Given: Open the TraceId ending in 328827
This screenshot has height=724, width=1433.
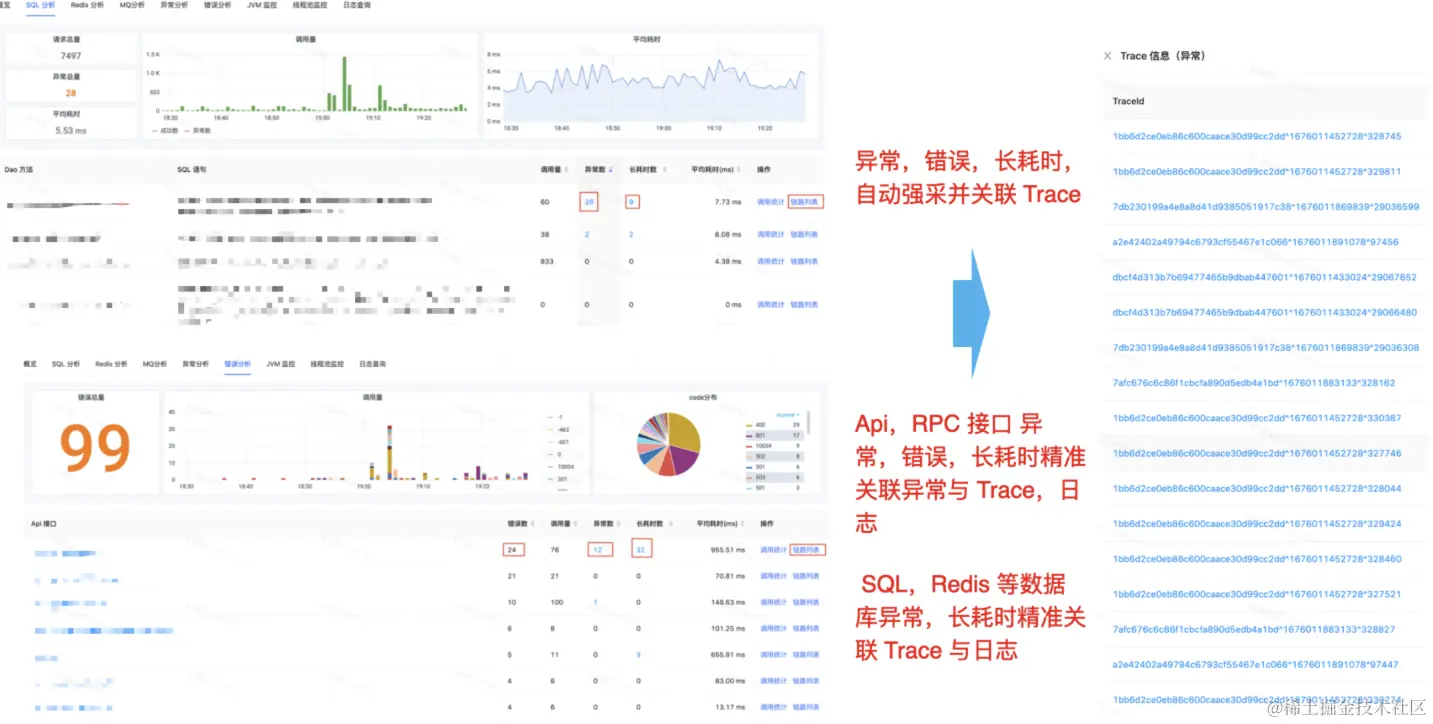Looking at the screenshot, I should (x=1254, y=629).
